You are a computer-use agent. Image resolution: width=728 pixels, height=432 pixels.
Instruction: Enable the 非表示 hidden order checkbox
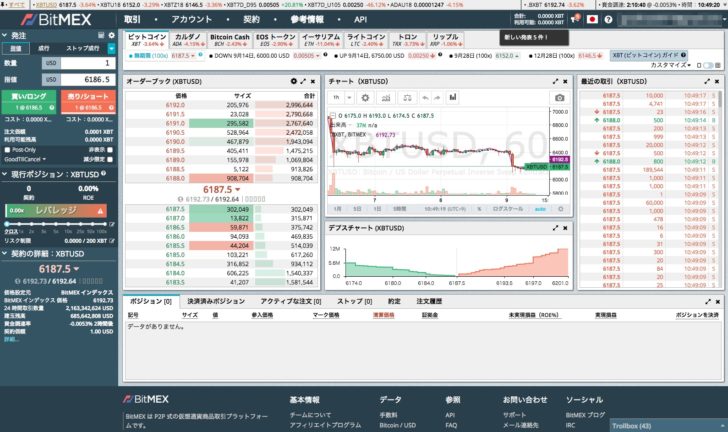coord(110,150)
